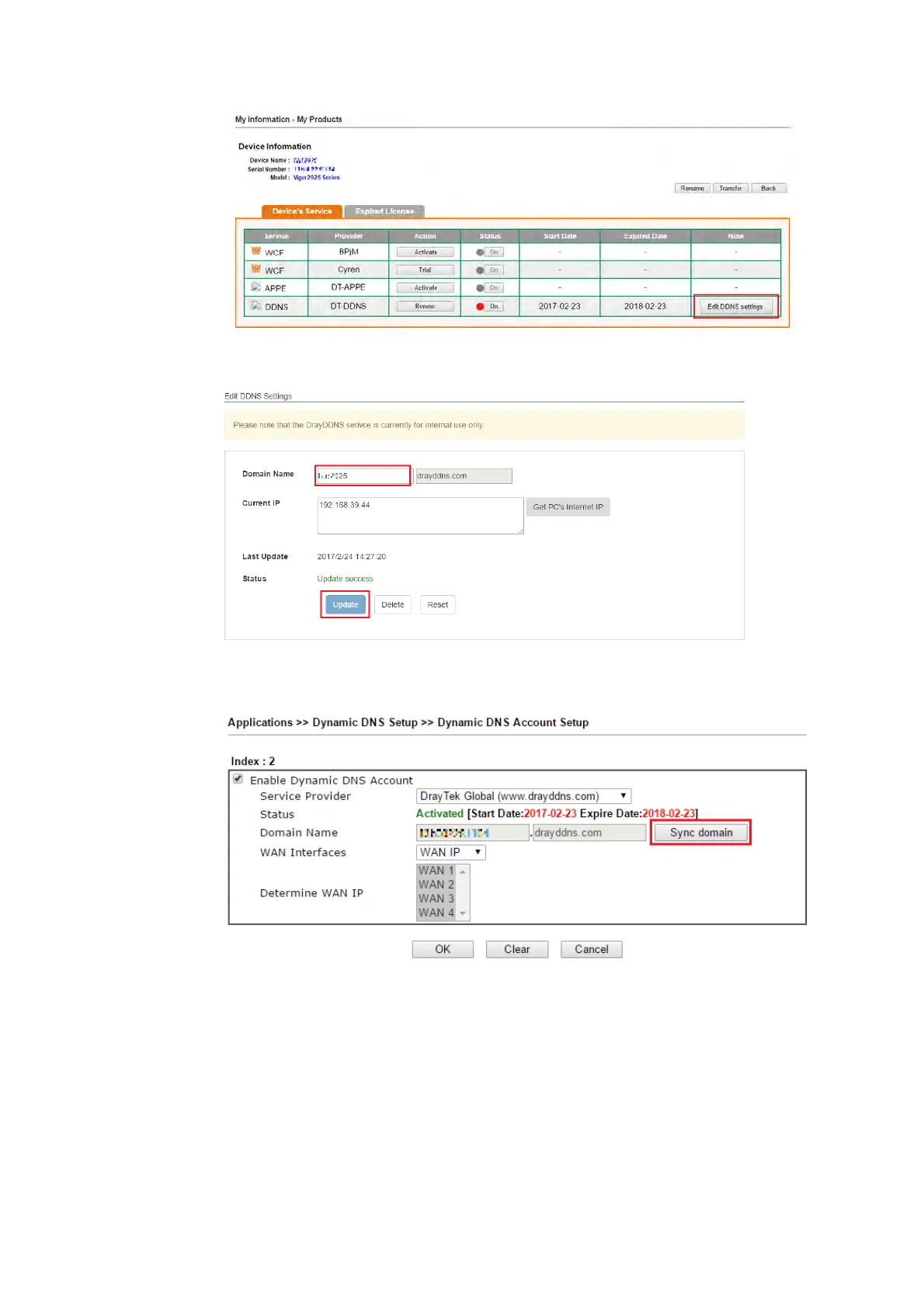924x1308 pixels.
Task: Click the DDNS service icon
Action: (255, 306)
